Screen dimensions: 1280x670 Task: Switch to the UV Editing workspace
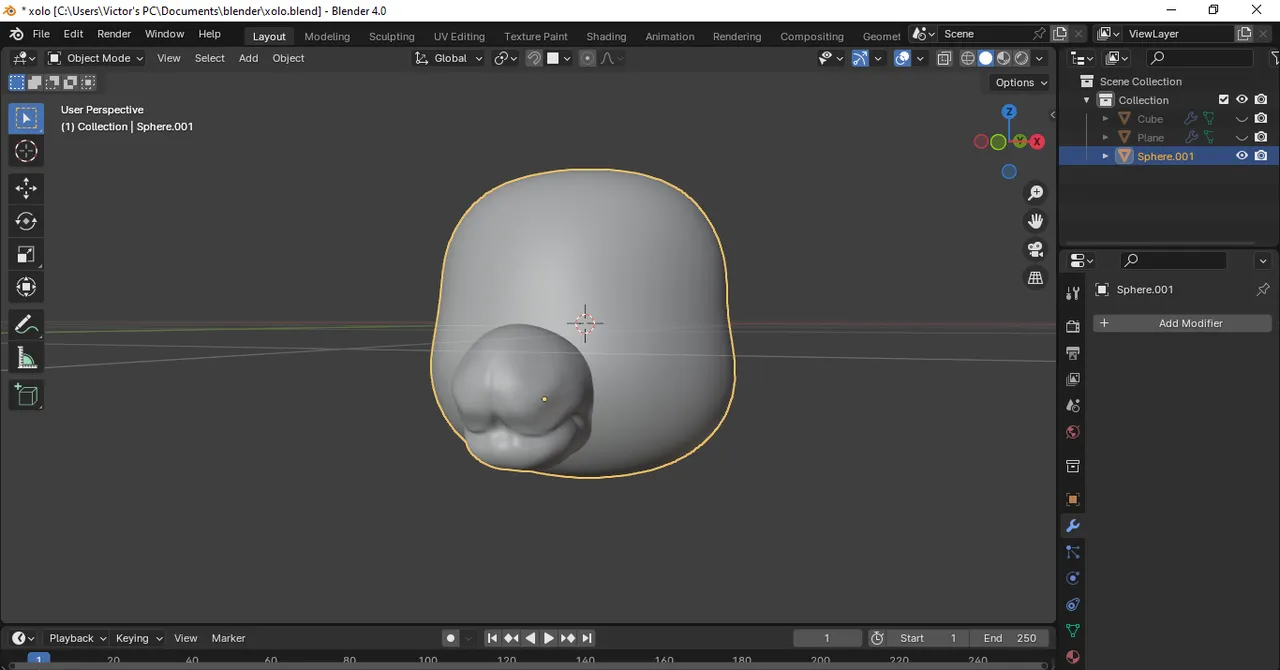point(459,36)
